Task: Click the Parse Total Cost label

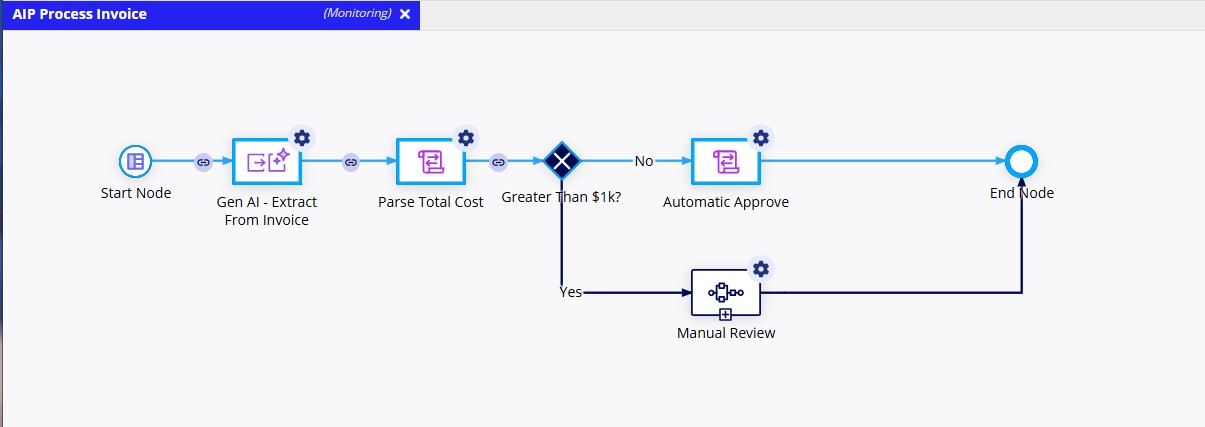Action: pos(431,202)
